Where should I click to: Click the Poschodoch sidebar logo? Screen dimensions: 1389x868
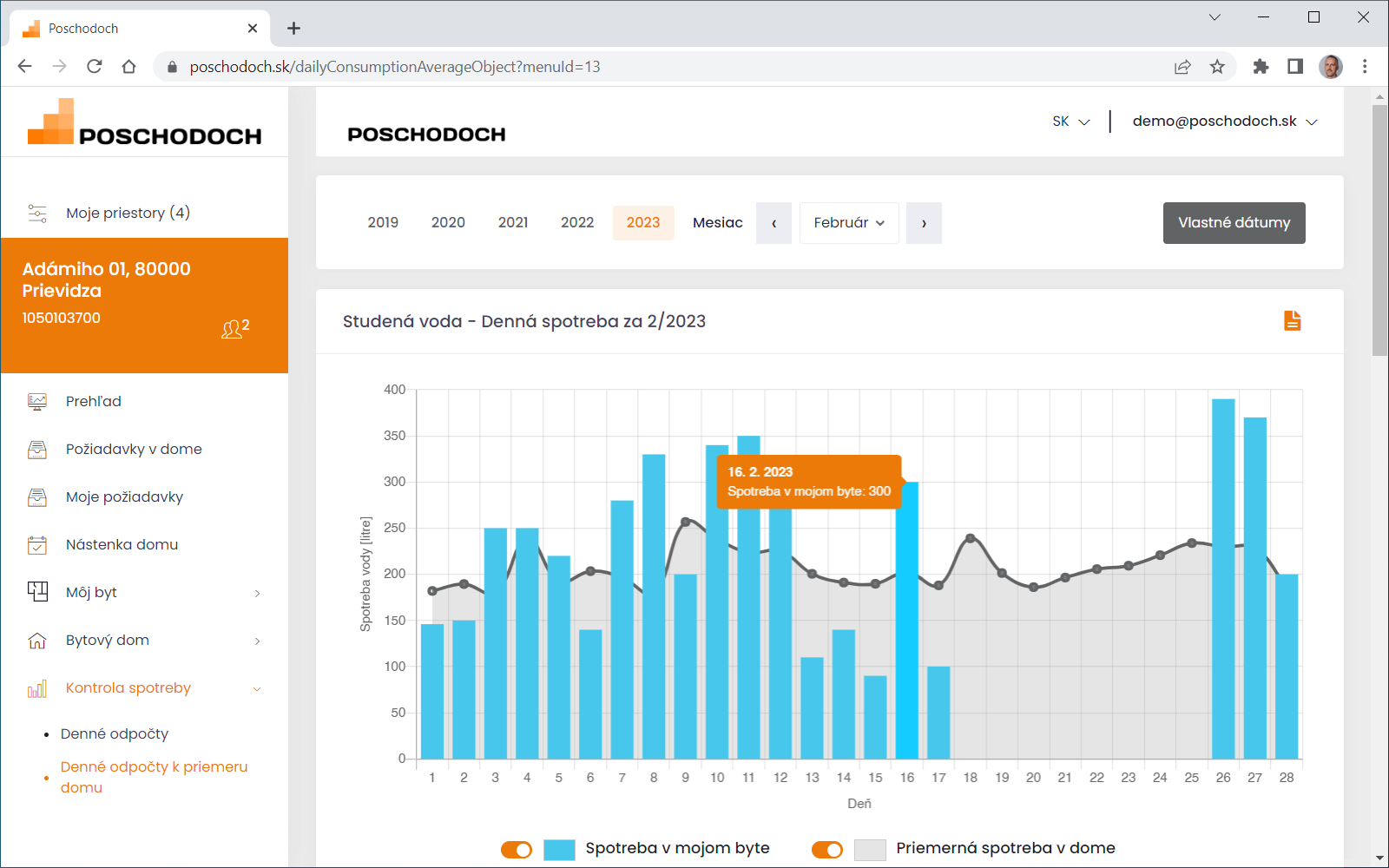click(x=144, y=122)
